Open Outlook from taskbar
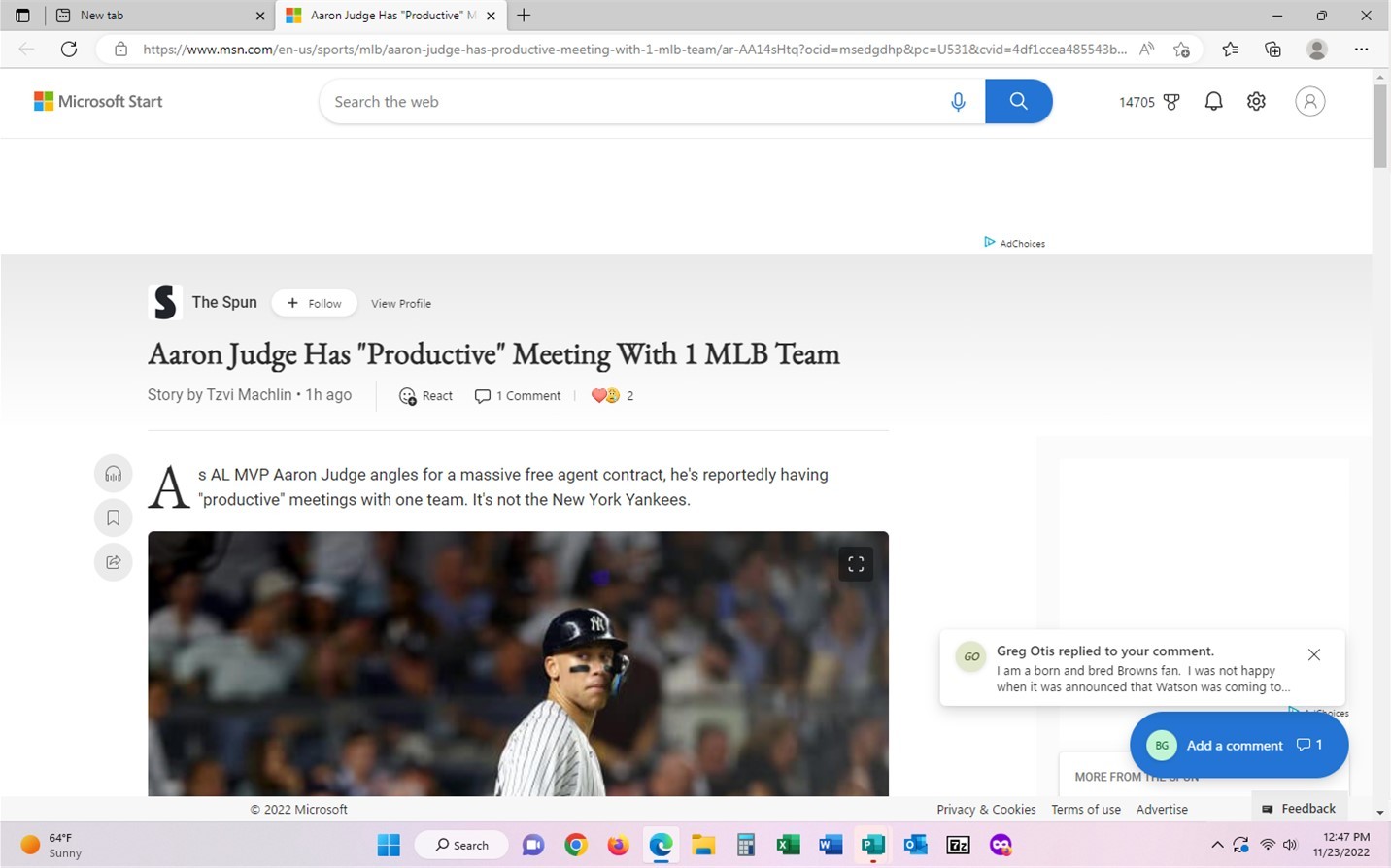Image resolution: width=1391 pixels, height=868 pixels. [x=915, y=845]
